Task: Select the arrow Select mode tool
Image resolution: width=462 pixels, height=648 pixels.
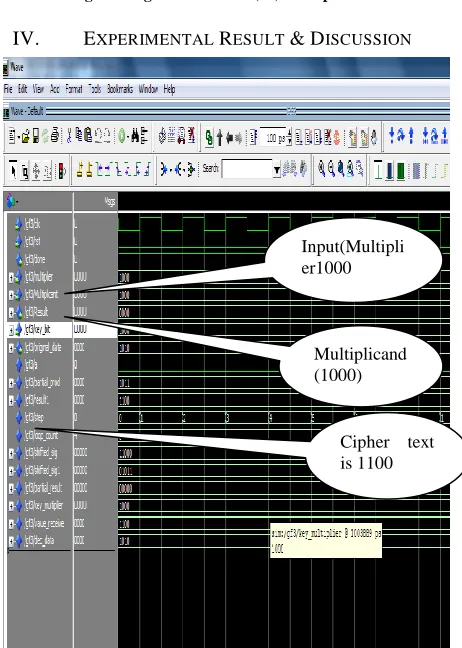Action: point(13,170)
